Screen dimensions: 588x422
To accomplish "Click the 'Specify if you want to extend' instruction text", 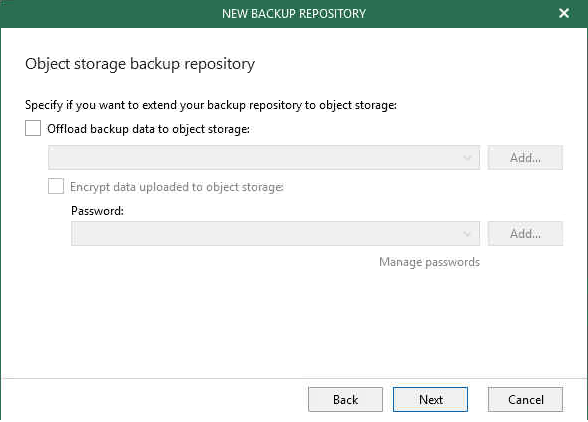I will [x=211, y=105].
